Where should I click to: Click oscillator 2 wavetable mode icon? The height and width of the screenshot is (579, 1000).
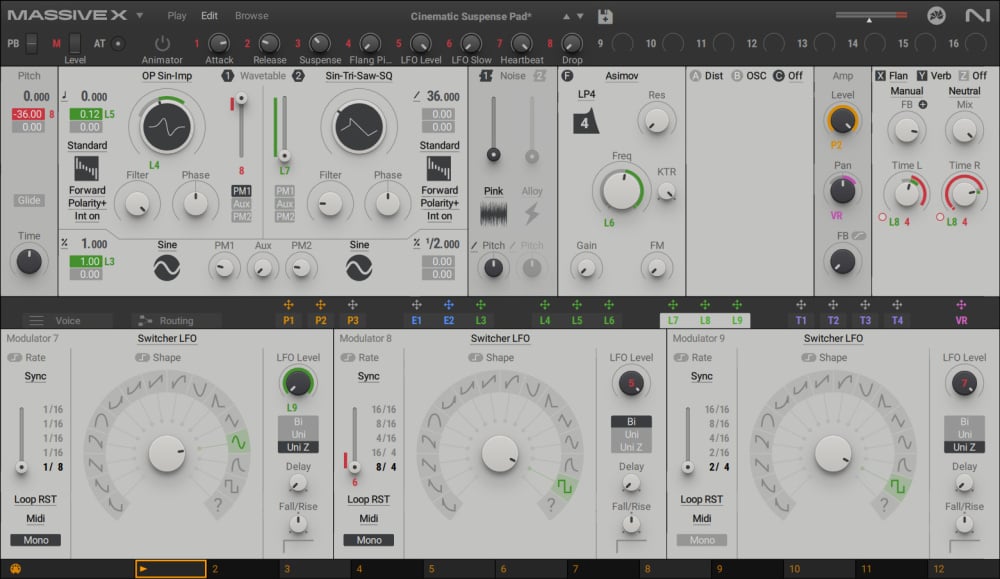[x=439, y=169]
